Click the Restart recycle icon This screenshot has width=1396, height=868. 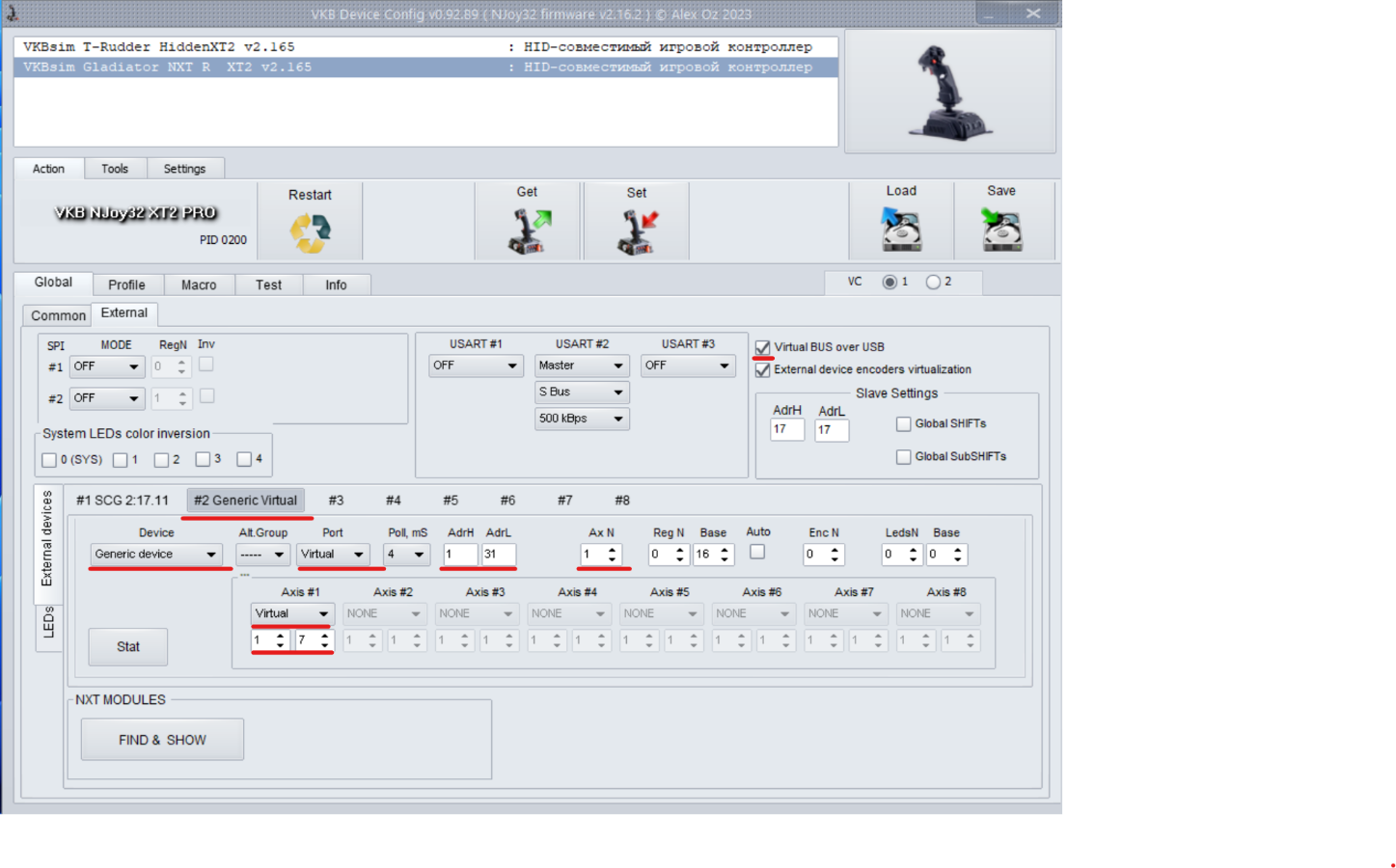(x=310, y=232)
